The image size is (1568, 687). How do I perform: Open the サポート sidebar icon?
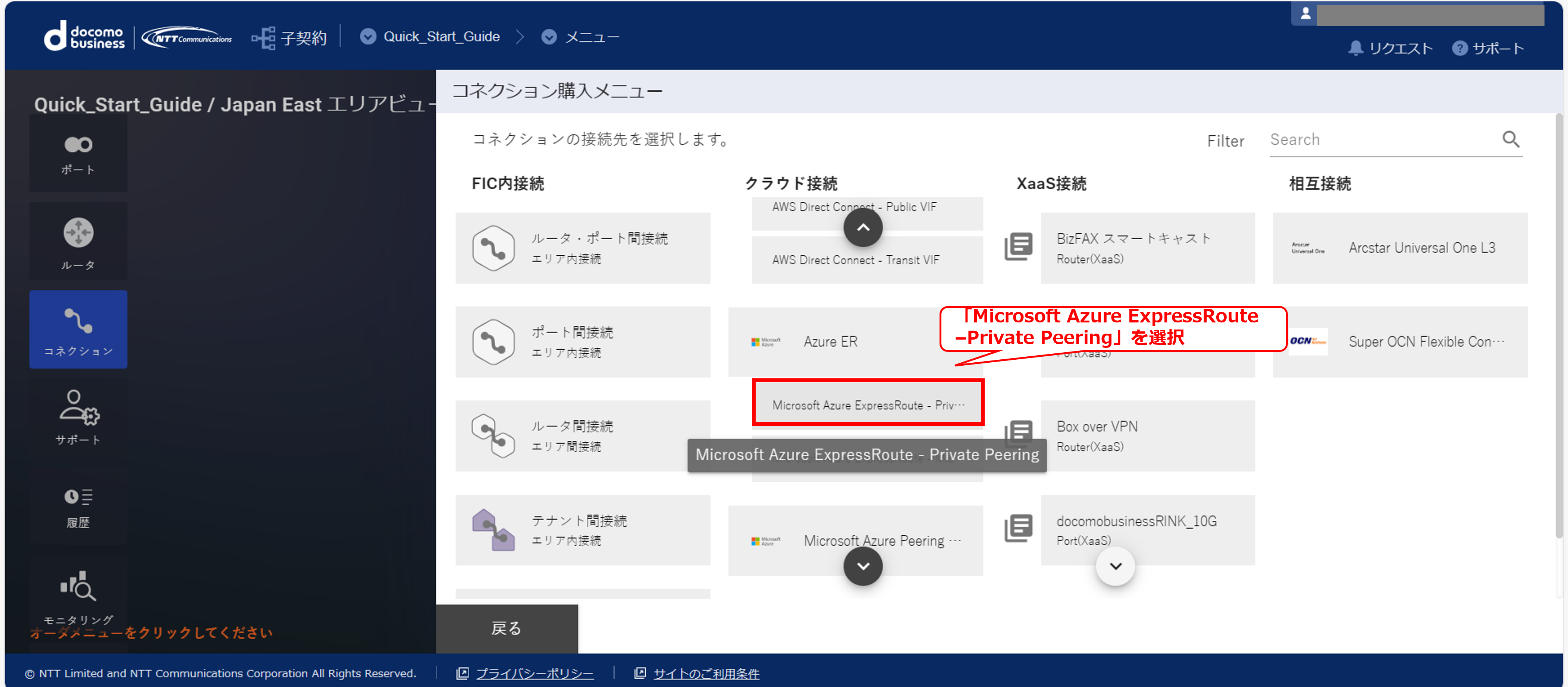78,417
